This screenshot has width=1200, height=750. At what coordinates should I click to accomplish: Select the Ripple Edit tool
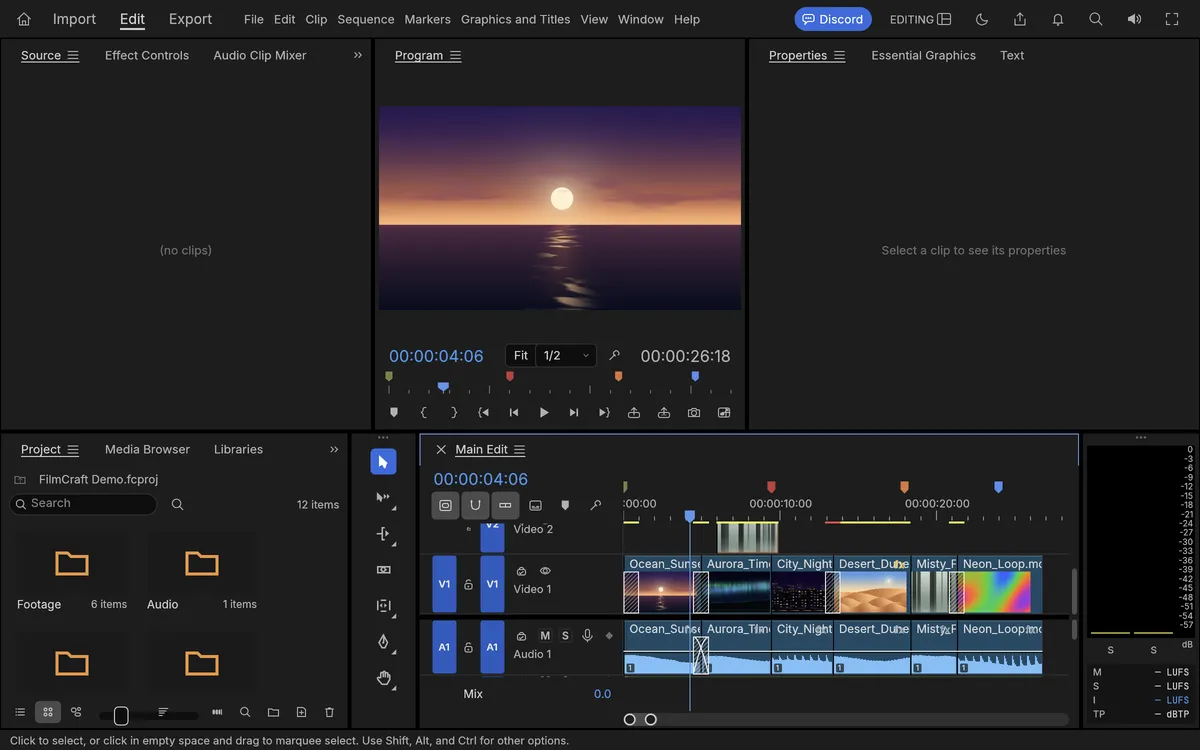pyautogui.click(x=383, y=533)
